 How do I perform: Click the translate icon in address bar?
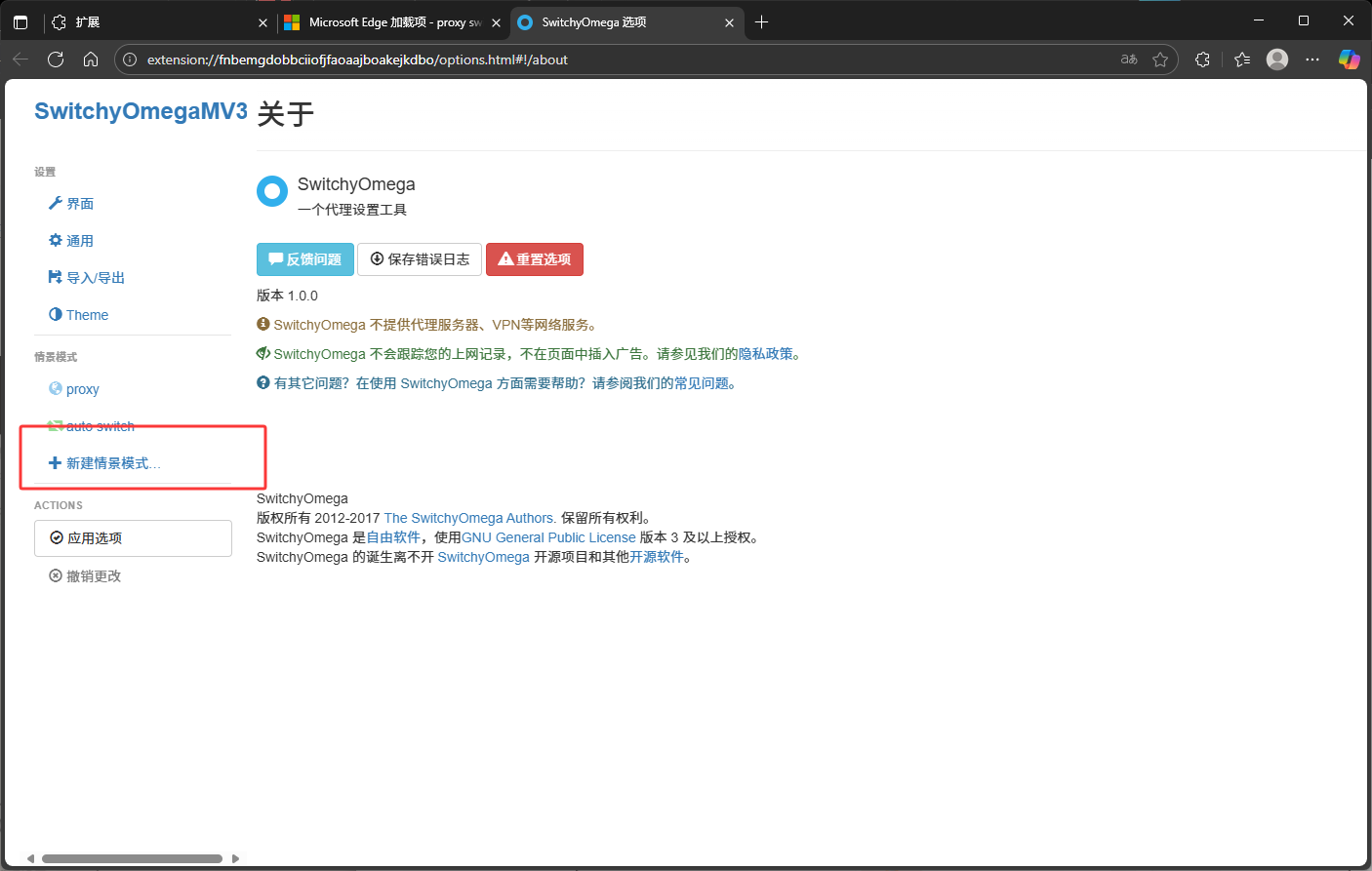click(1129, 59)
